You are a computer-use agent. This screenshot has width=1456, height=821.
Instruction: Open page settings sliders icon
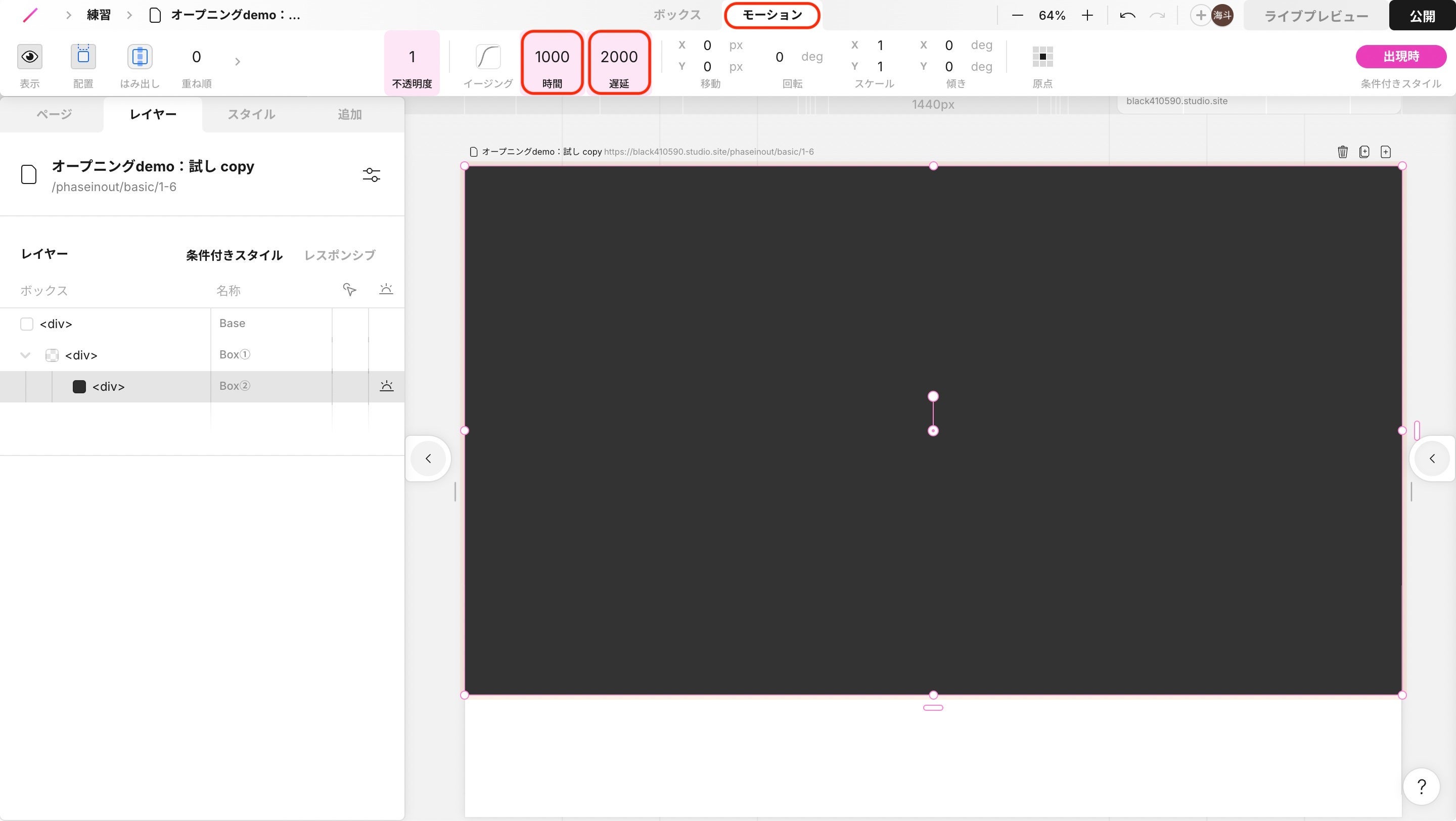(x=372, y=175)
